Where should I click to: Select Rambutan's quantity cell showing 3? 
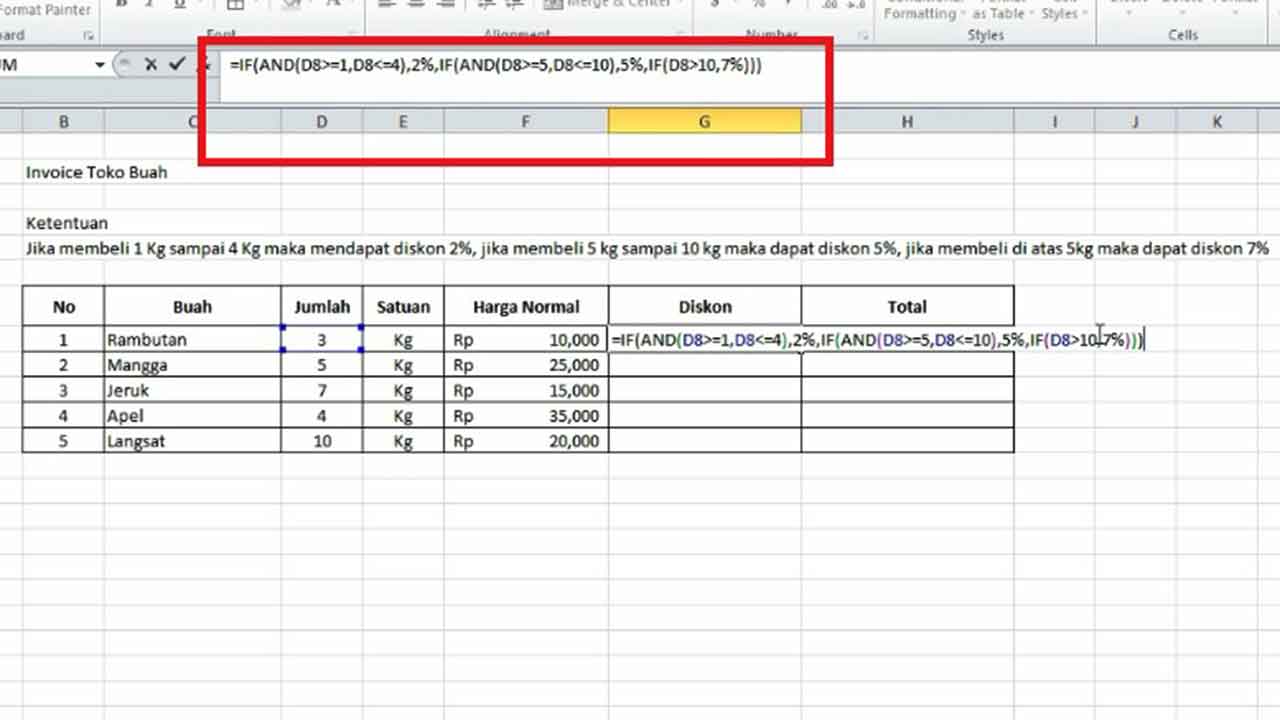[322, 340]
